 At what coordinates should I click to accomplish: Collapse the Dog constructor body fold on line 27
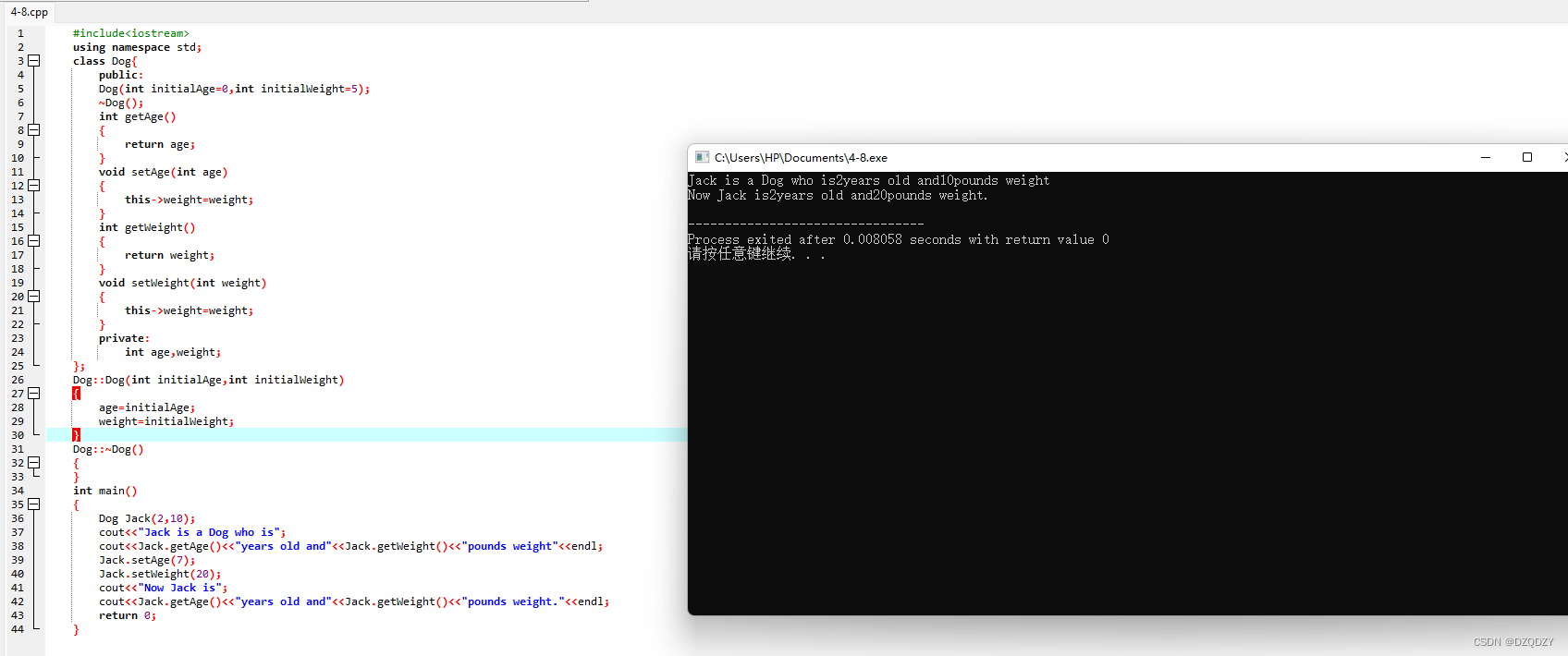click(34, 394)
